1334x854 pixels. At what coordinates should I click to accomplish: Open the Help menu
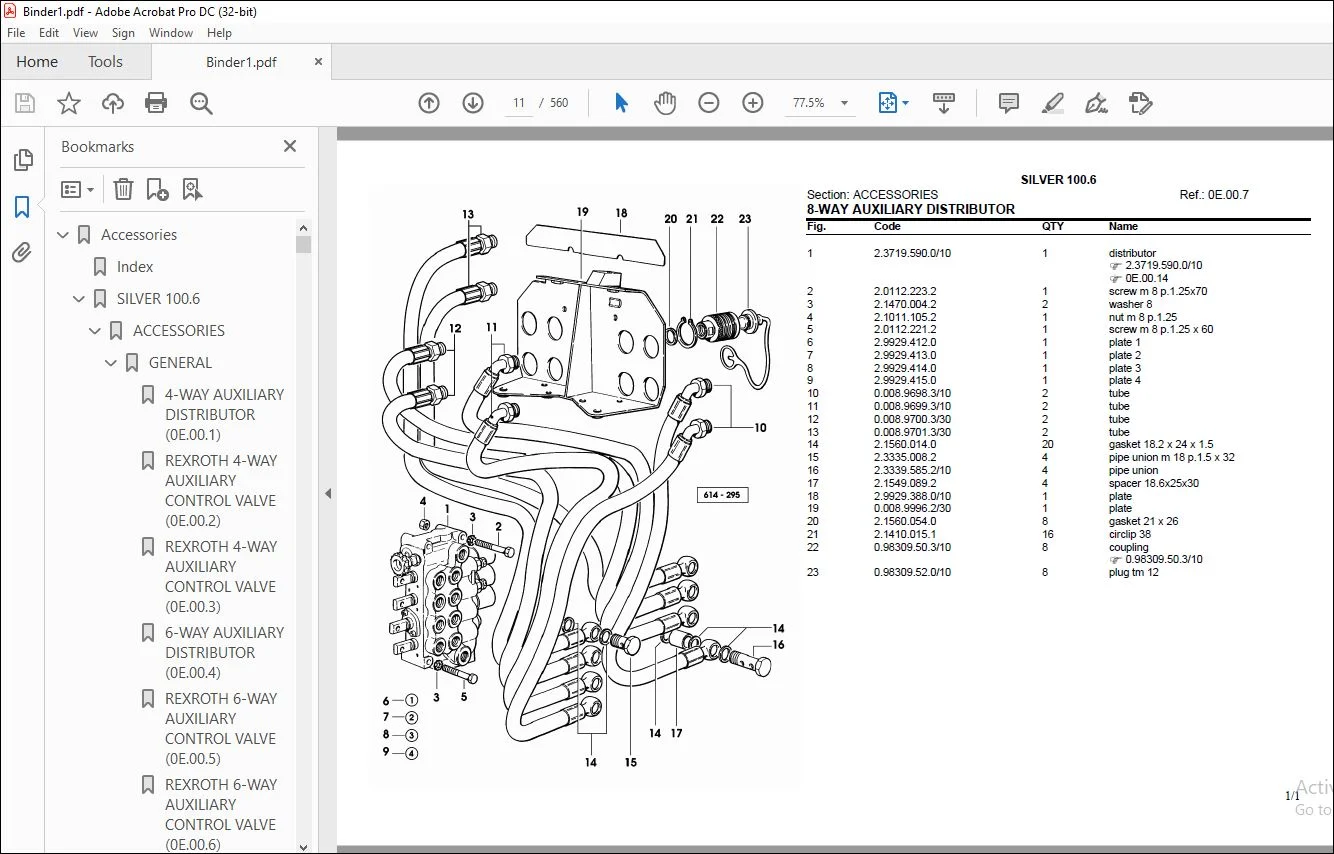pyautogui.click(x=219, y=33)
